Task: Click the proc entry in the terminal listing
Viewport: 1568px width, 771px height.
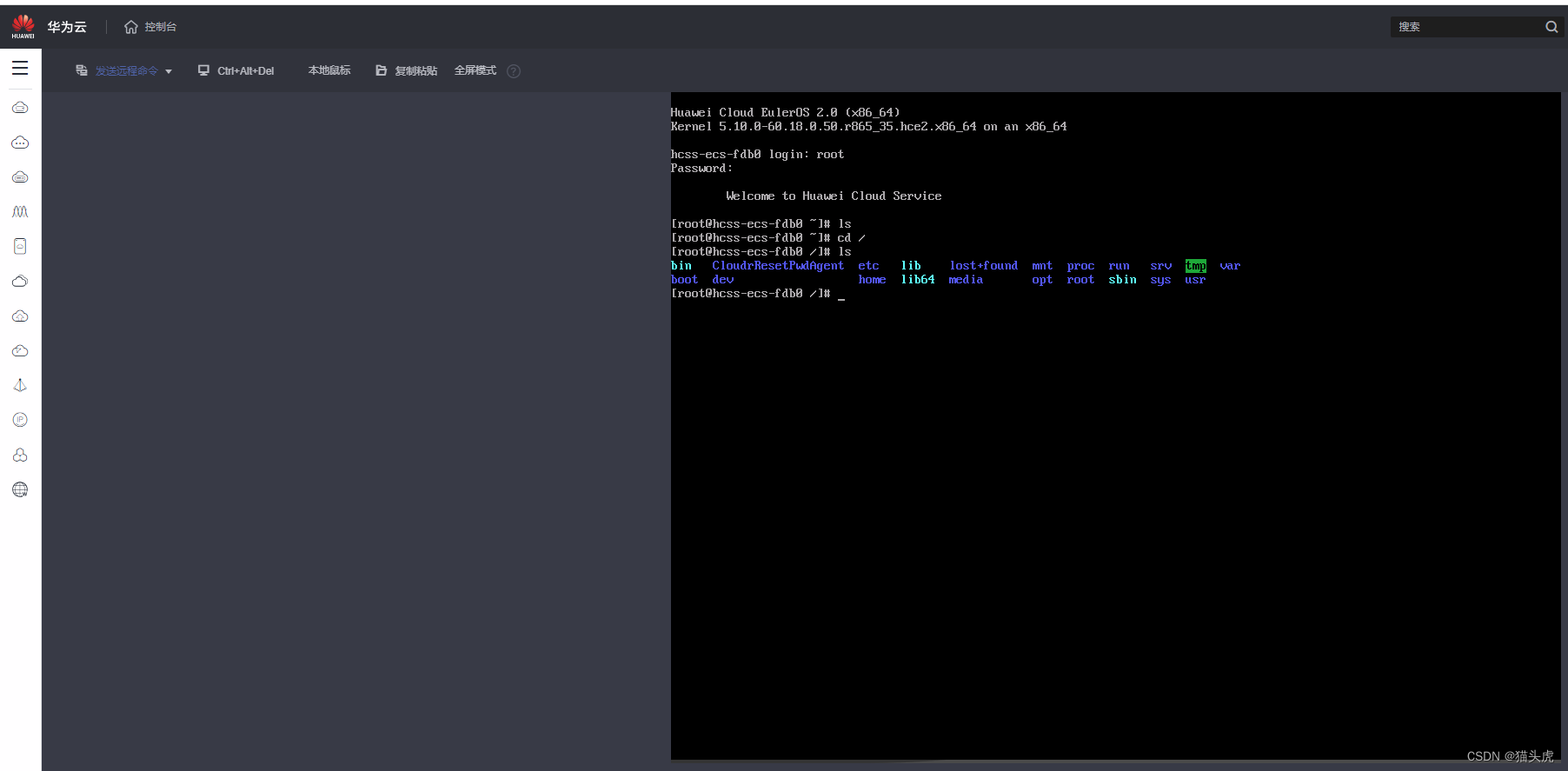Action: [1080, 266]
